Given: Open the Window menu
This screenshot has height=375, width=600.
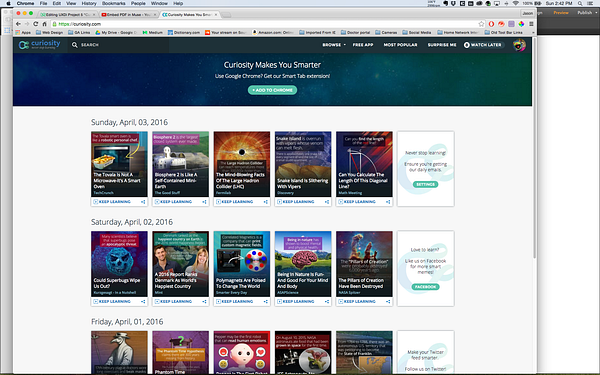Looking at the screenshot, I should pyautogui.click(x=159, y=3).
